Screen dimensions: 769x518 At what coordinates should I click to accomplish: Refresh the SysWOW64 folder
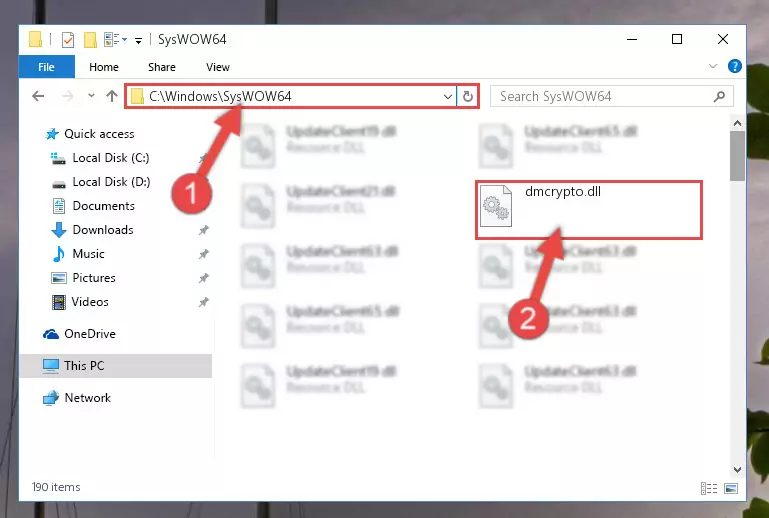467,96
